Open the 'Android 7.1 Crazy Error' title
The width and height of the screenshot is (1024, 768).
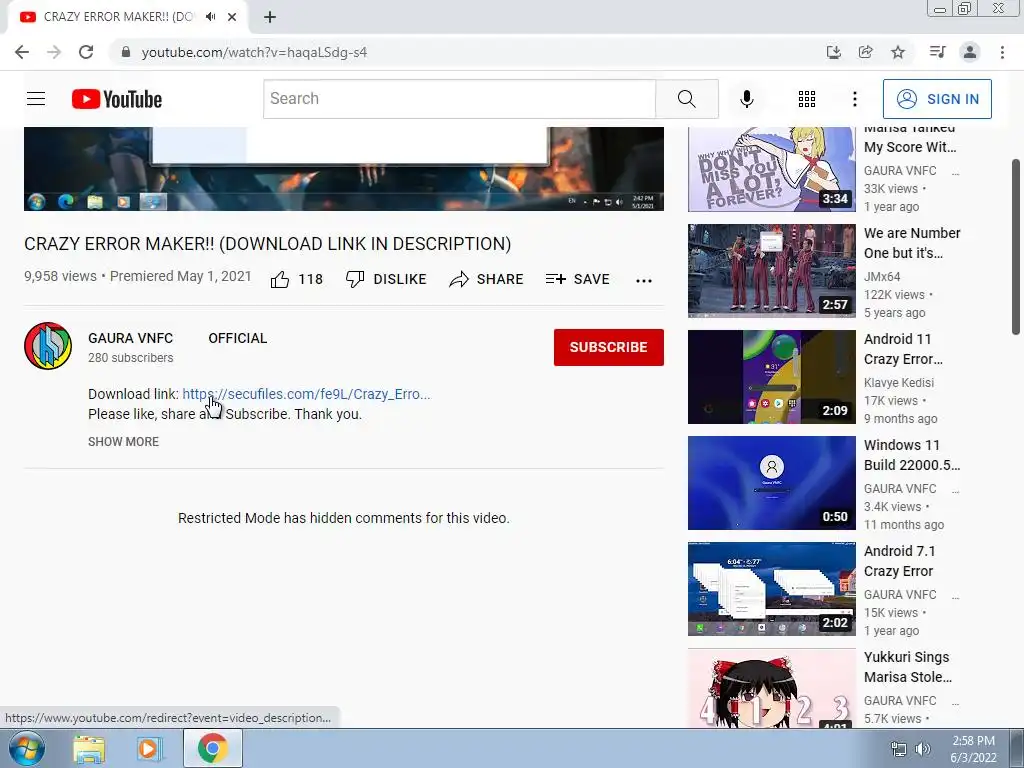(899, 561)
